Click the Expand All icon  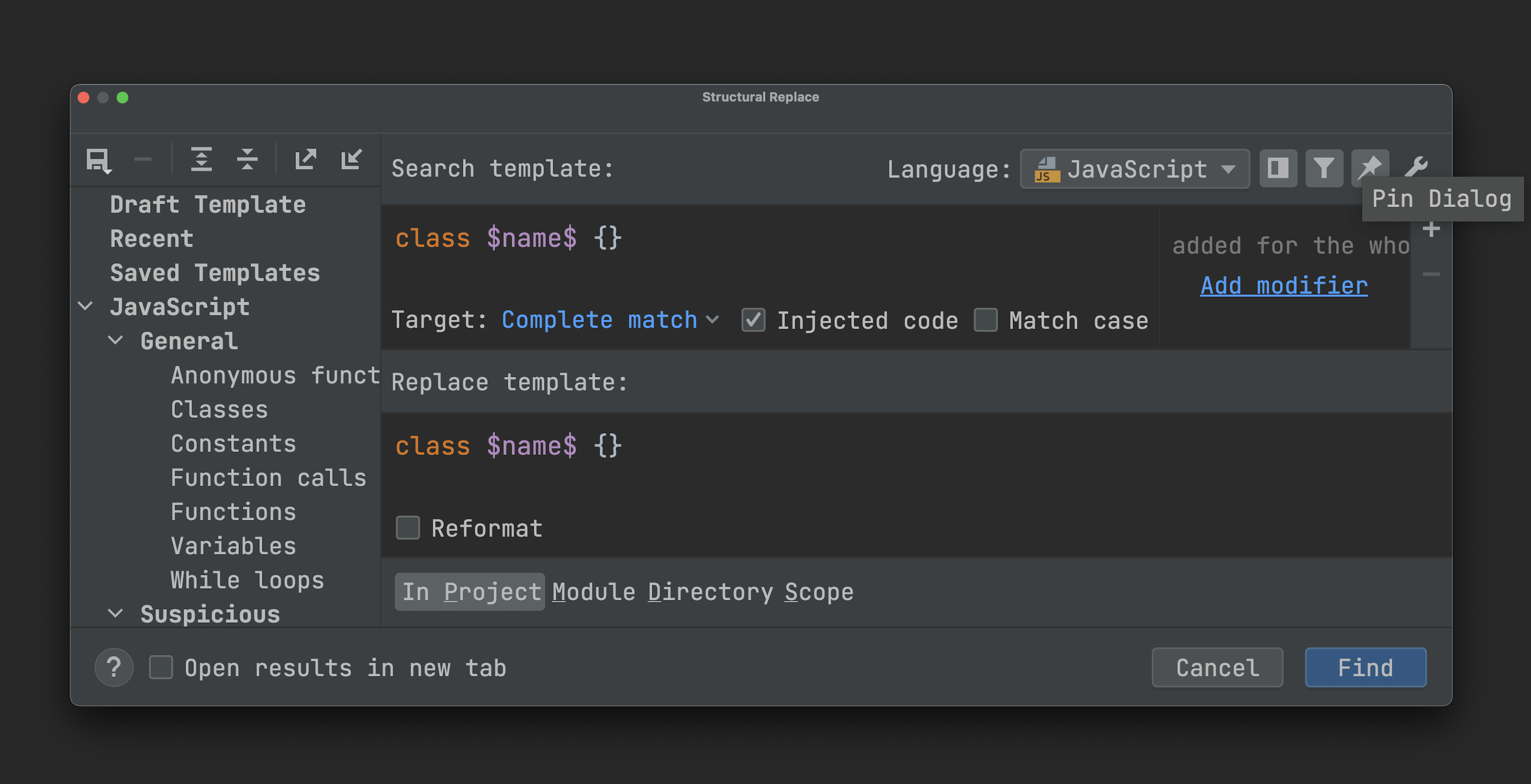(201, 159)
